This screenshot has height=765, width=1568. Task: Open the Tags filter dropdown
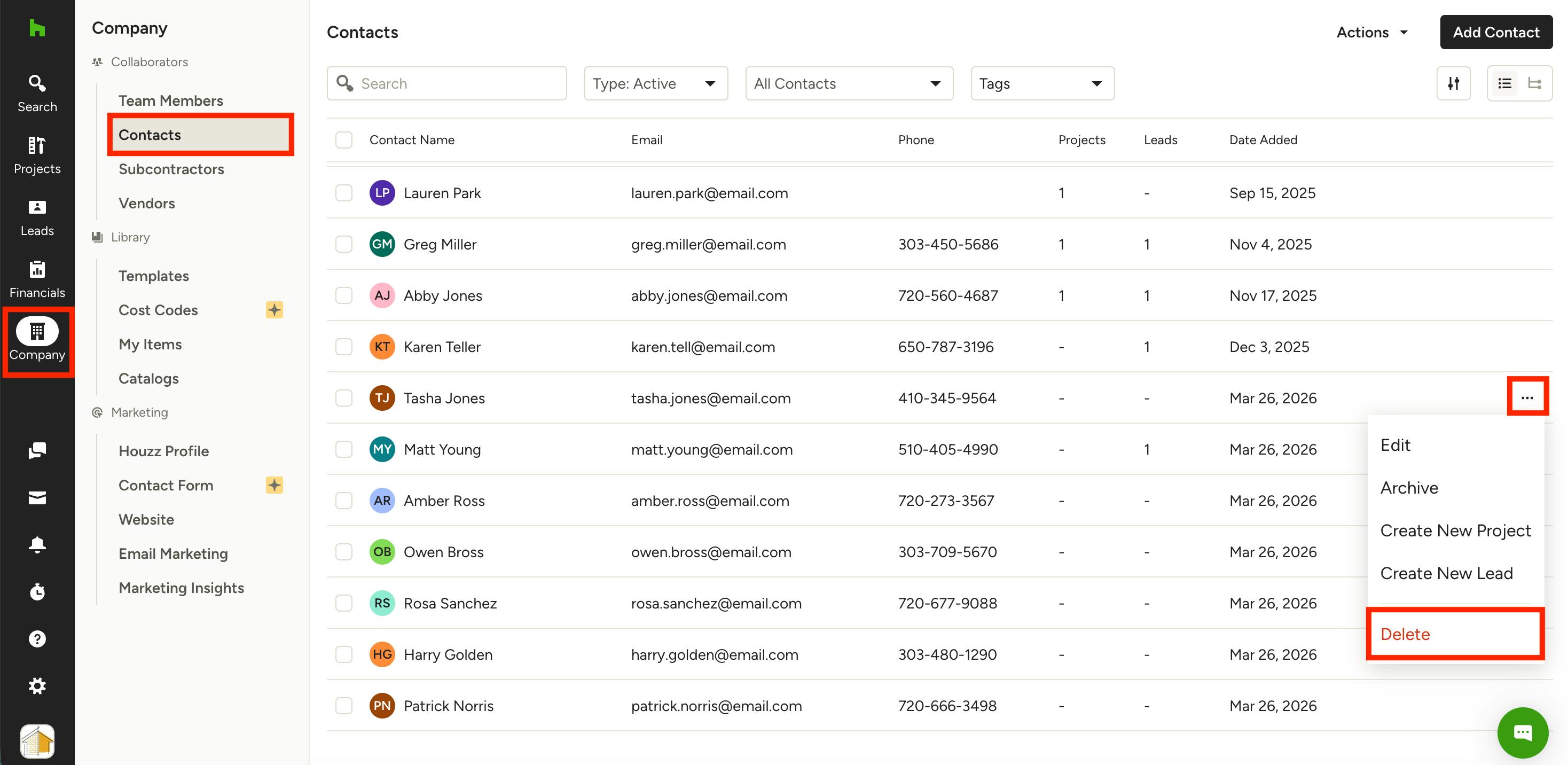coord(1042,83)
